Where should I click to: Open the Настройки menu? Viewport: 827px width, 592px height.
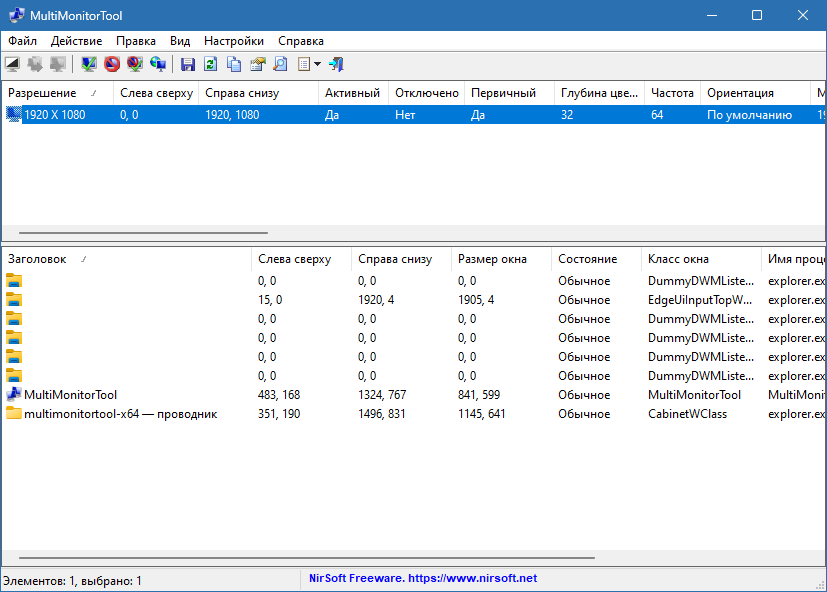234,41
